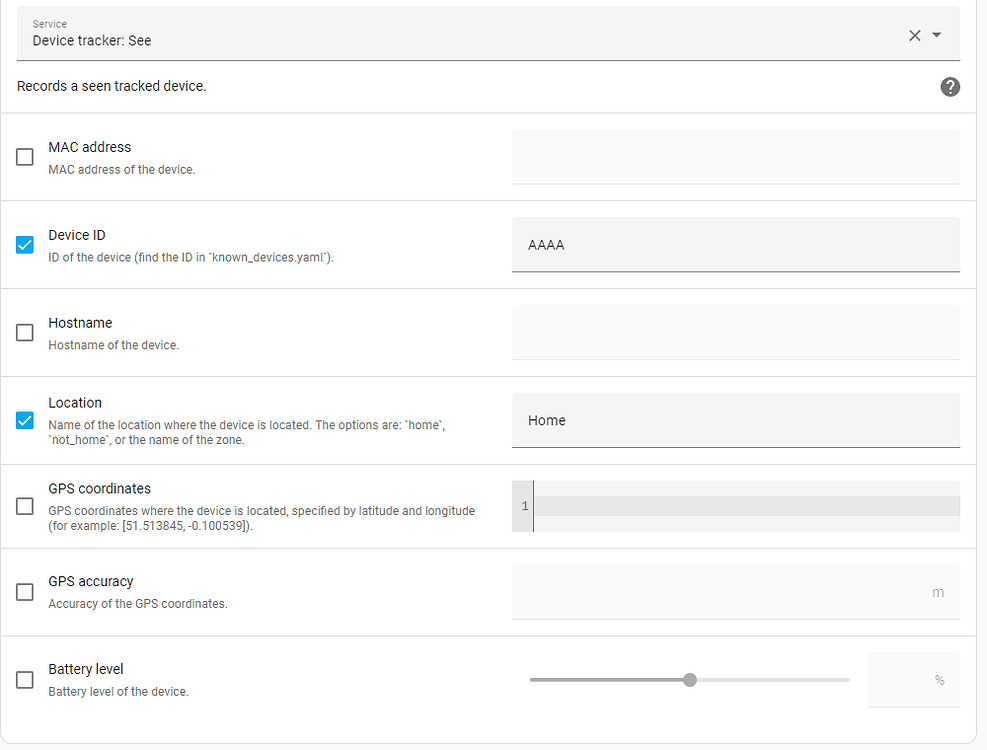Click the MAC address input field
The width and height of the screenshot is (987, 750).
pos(735,157)
